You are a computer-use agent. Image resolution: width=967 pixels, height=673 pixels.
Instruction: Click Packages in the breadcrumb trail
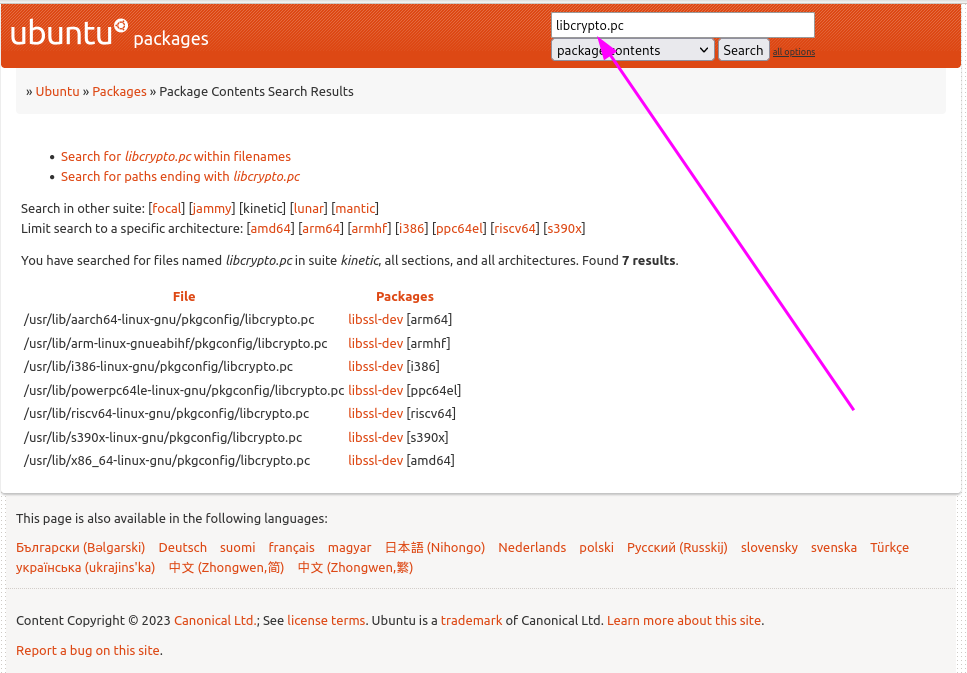119,91
